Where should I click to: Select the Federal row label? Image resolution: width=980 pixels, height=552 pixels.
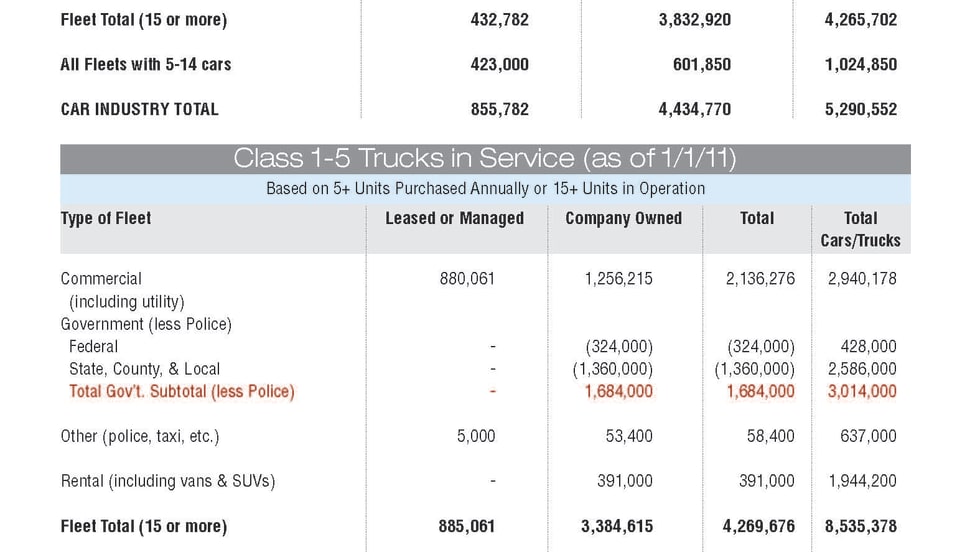click(93, 347)
